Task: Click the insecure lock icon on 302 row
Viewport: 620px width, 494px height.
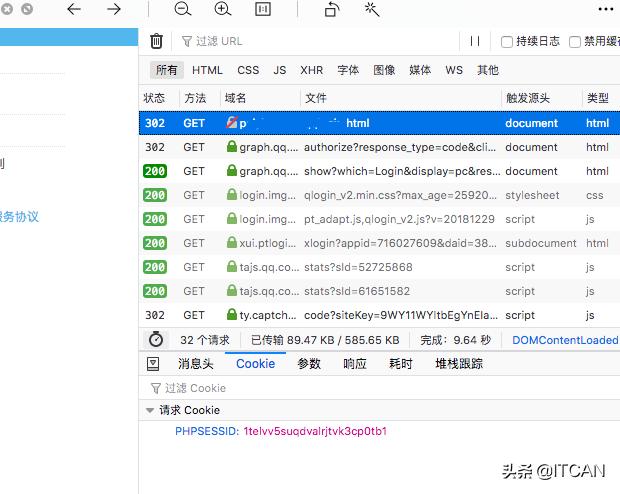Action: 232,122
